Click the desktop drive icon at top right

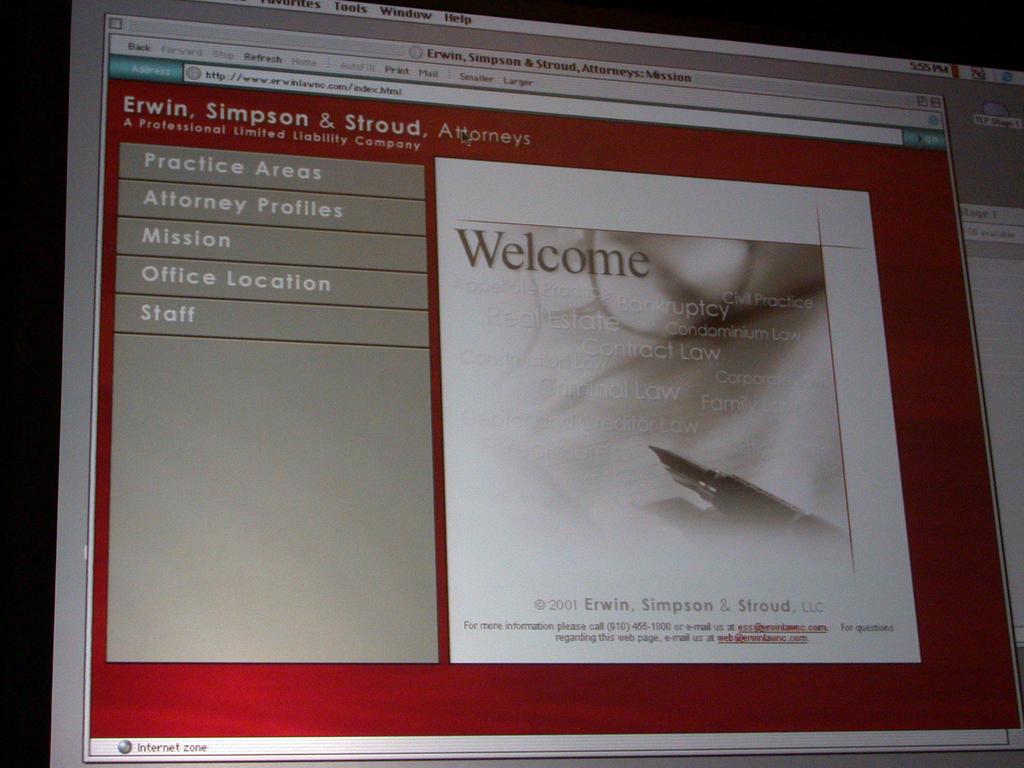click(x=994, y=110)
